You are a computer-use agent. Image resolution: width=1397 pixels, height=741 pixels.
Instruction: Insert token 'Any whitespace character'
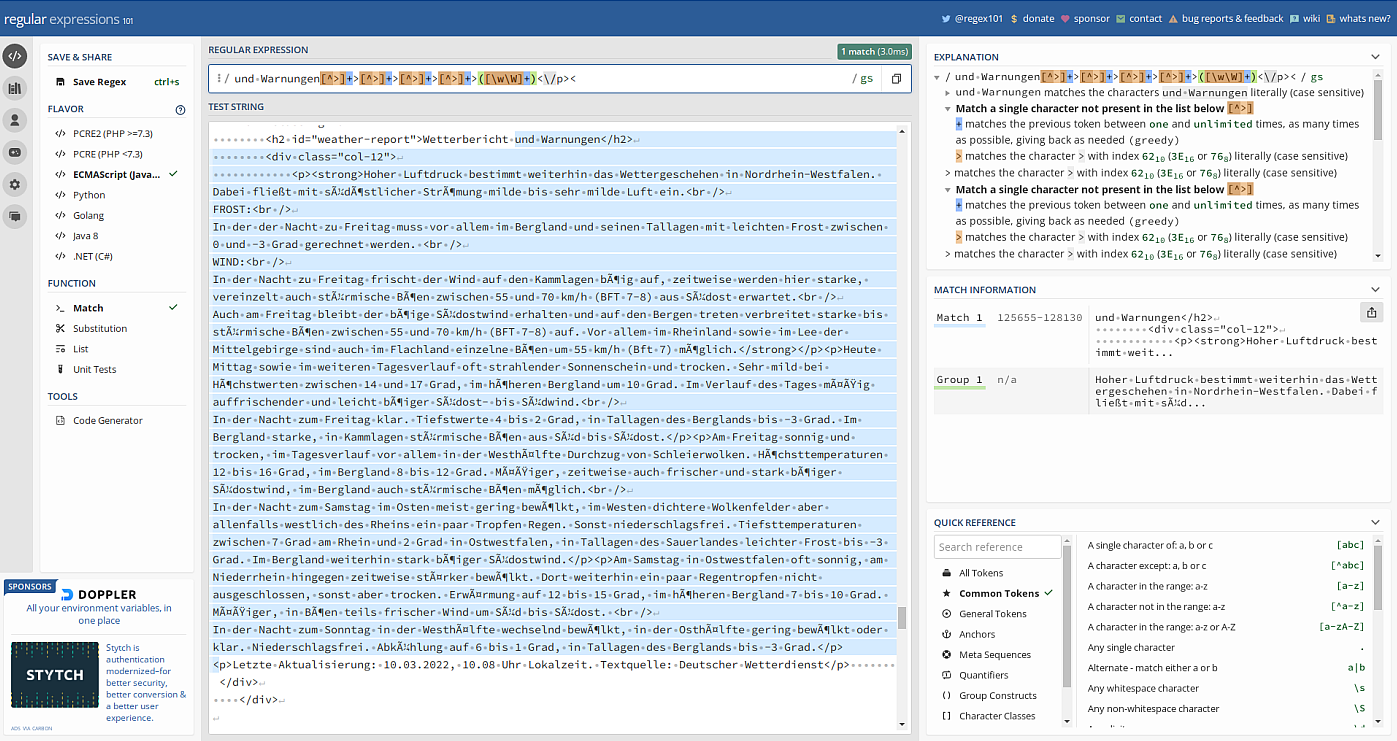click(1226, 688)
